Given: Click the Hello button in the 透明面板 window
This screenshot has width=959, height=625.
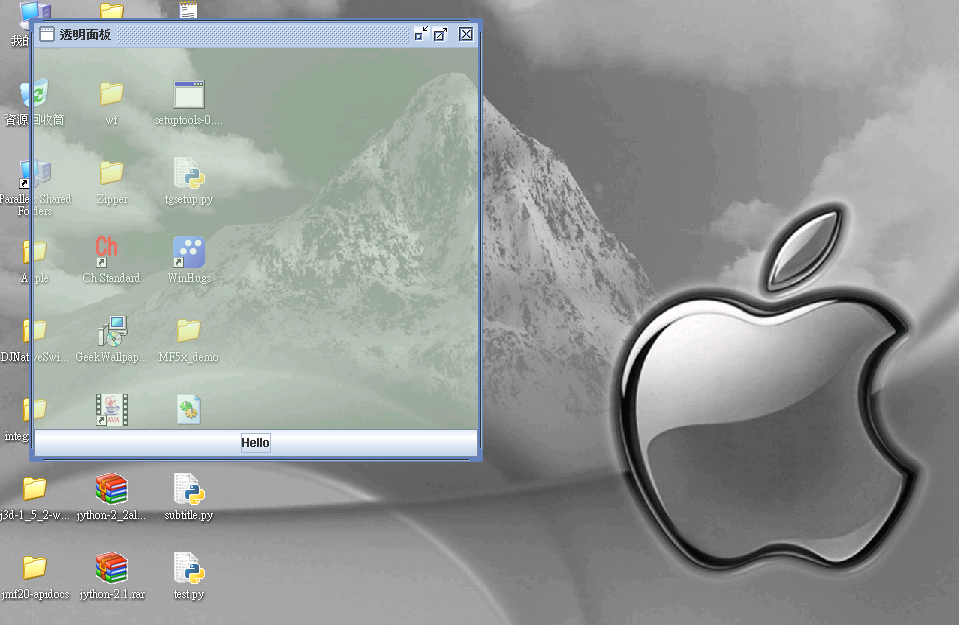Looking at the screenshot, I should 255,443.
